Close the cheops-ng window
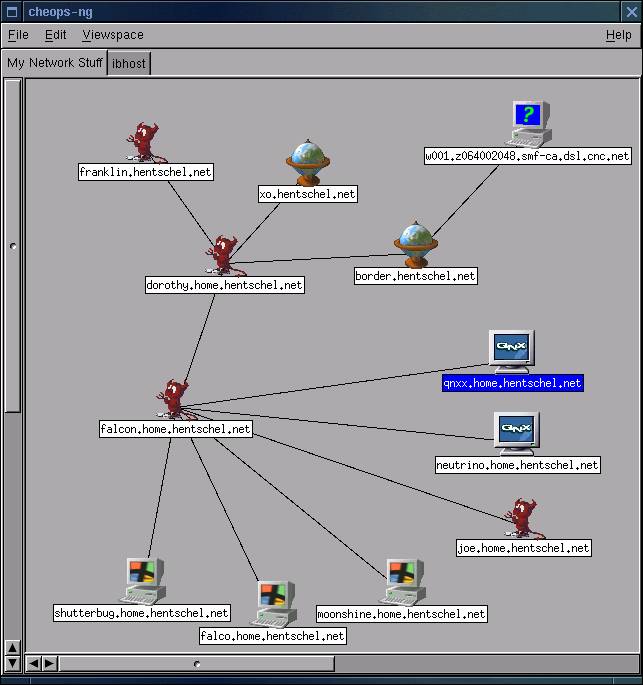This screenshot has width=643, height=685. pos(631,12)
